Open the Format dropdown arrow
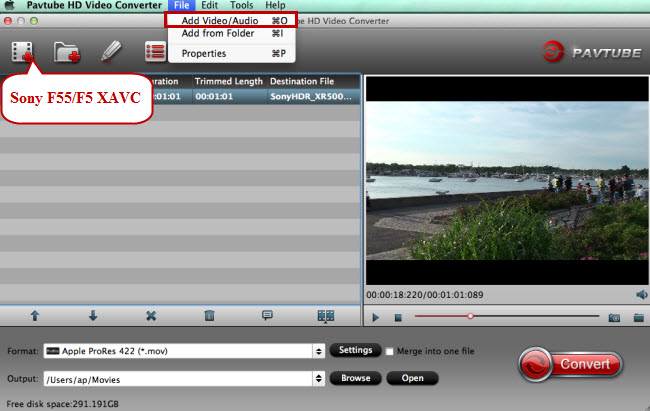Image resolution: width=650 pixels, height=411 pixels. tap(318, 351)
